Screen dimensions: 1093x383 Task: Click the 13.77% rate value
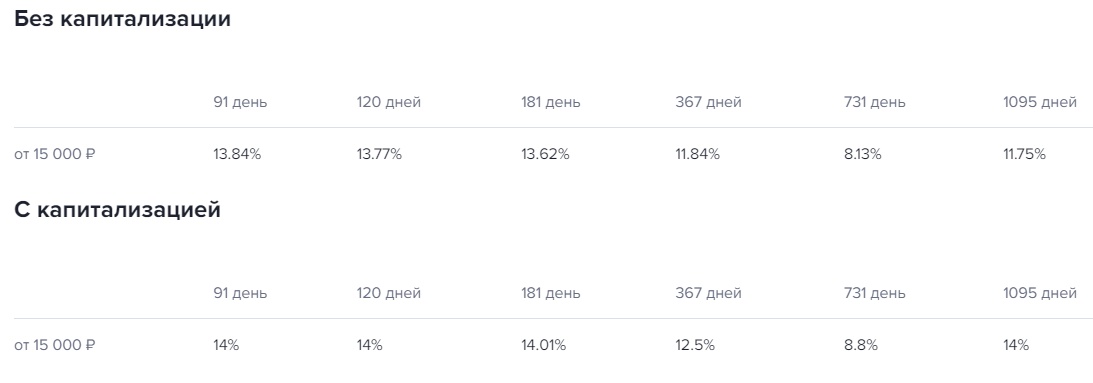379,154
